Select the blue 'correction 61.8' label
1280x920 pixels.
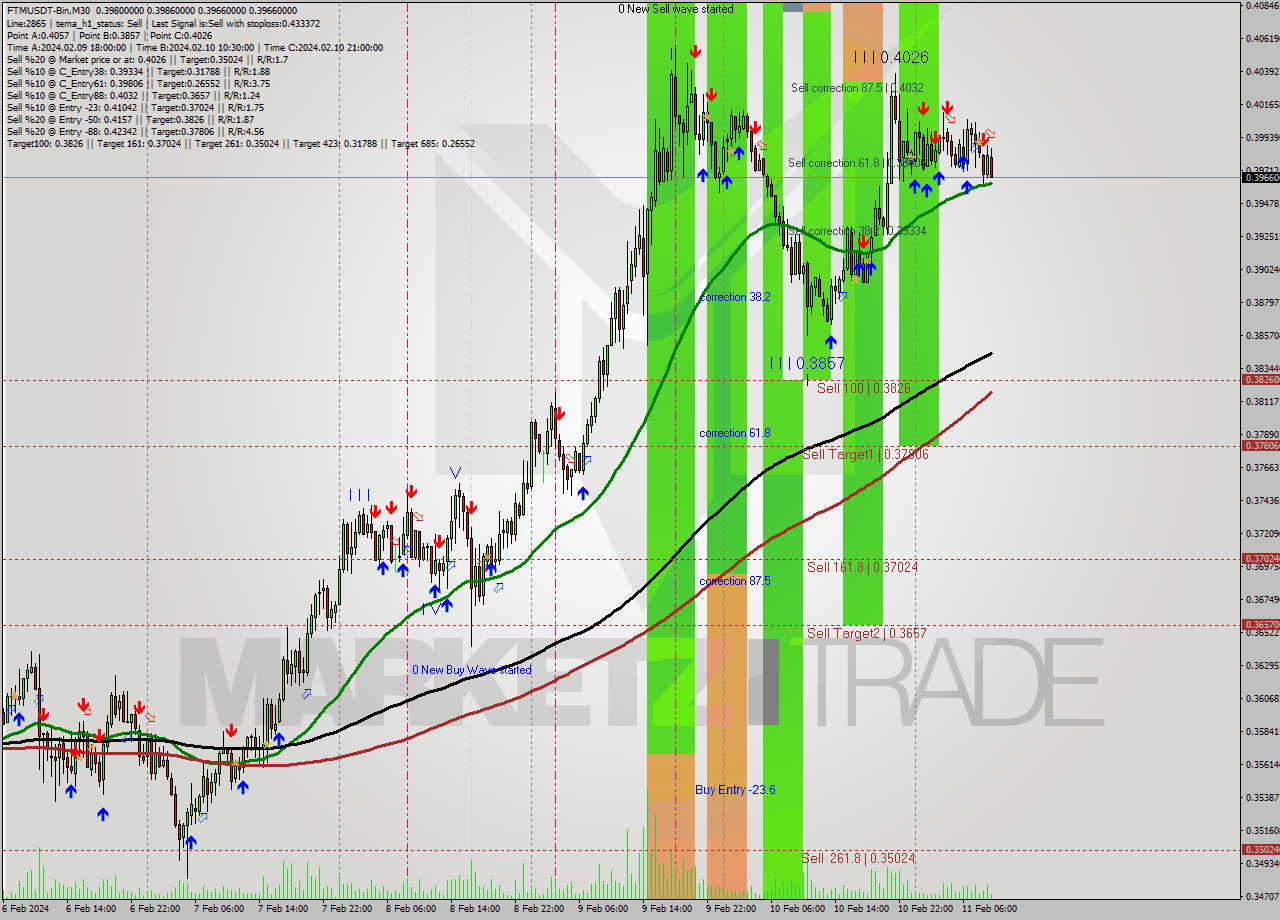[x=735, y=433]
